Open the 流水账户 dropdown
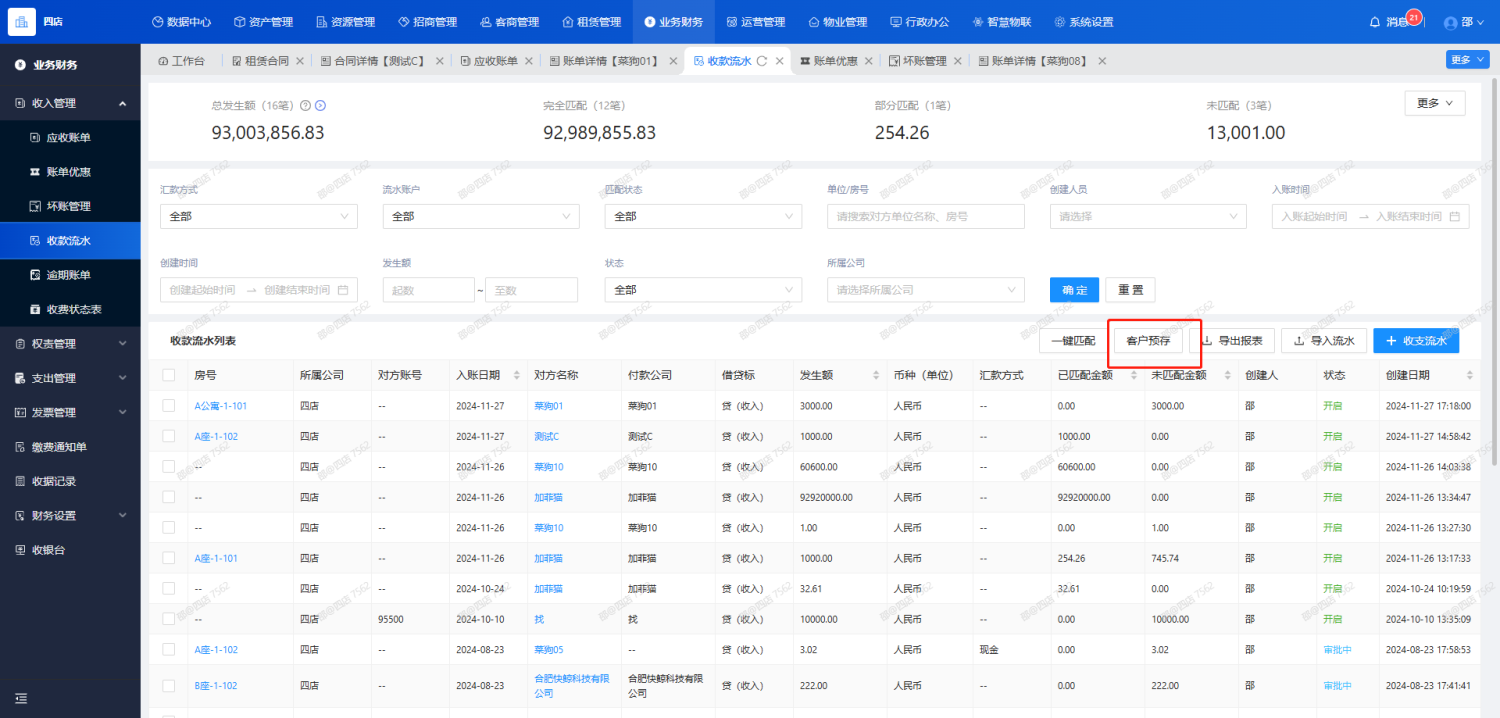 [x=481, y=216]
